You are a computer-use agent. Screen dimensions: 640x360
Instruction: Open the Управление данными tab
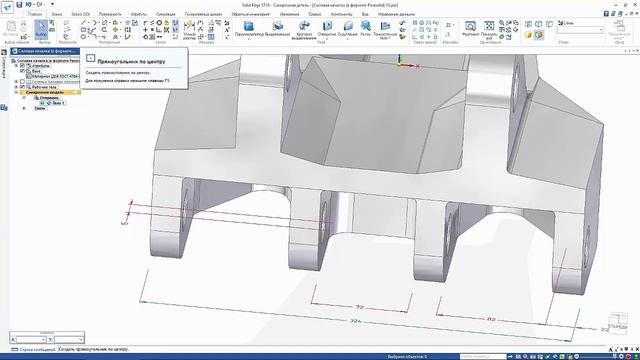tap(396, 14)
